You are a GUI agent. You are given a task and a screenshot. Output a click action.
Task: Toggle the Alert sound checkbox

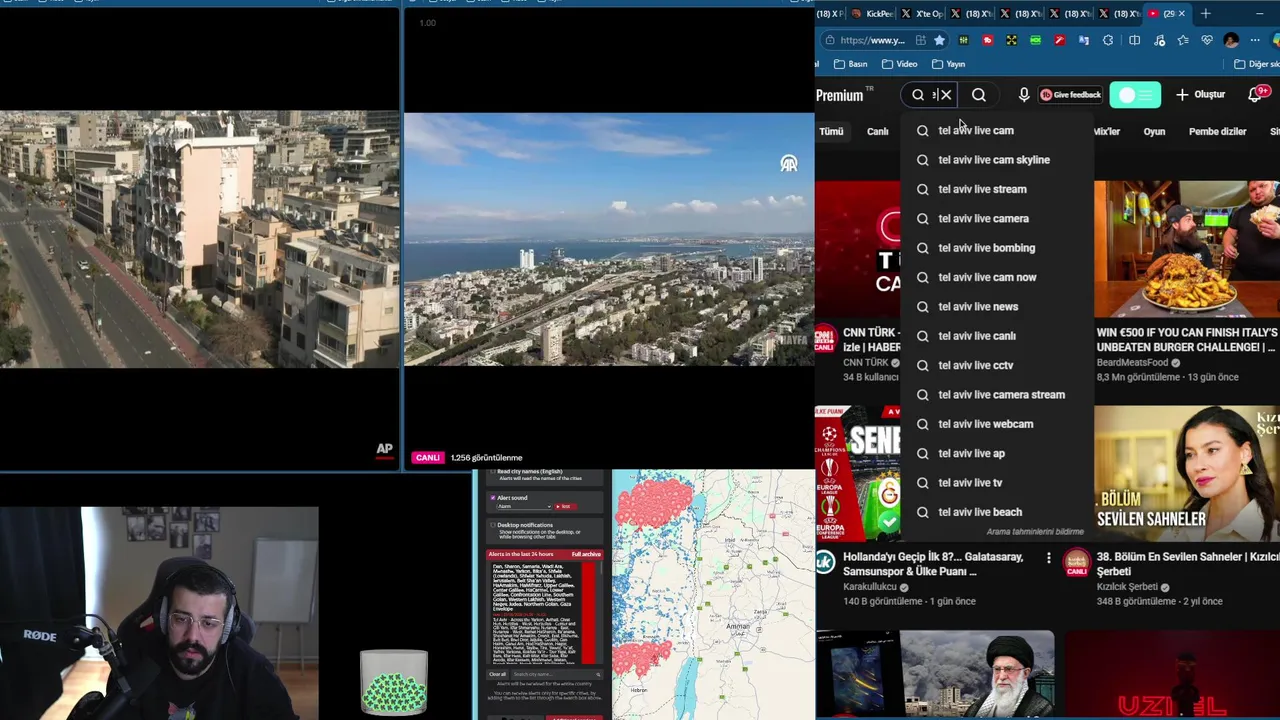(493, 498)
